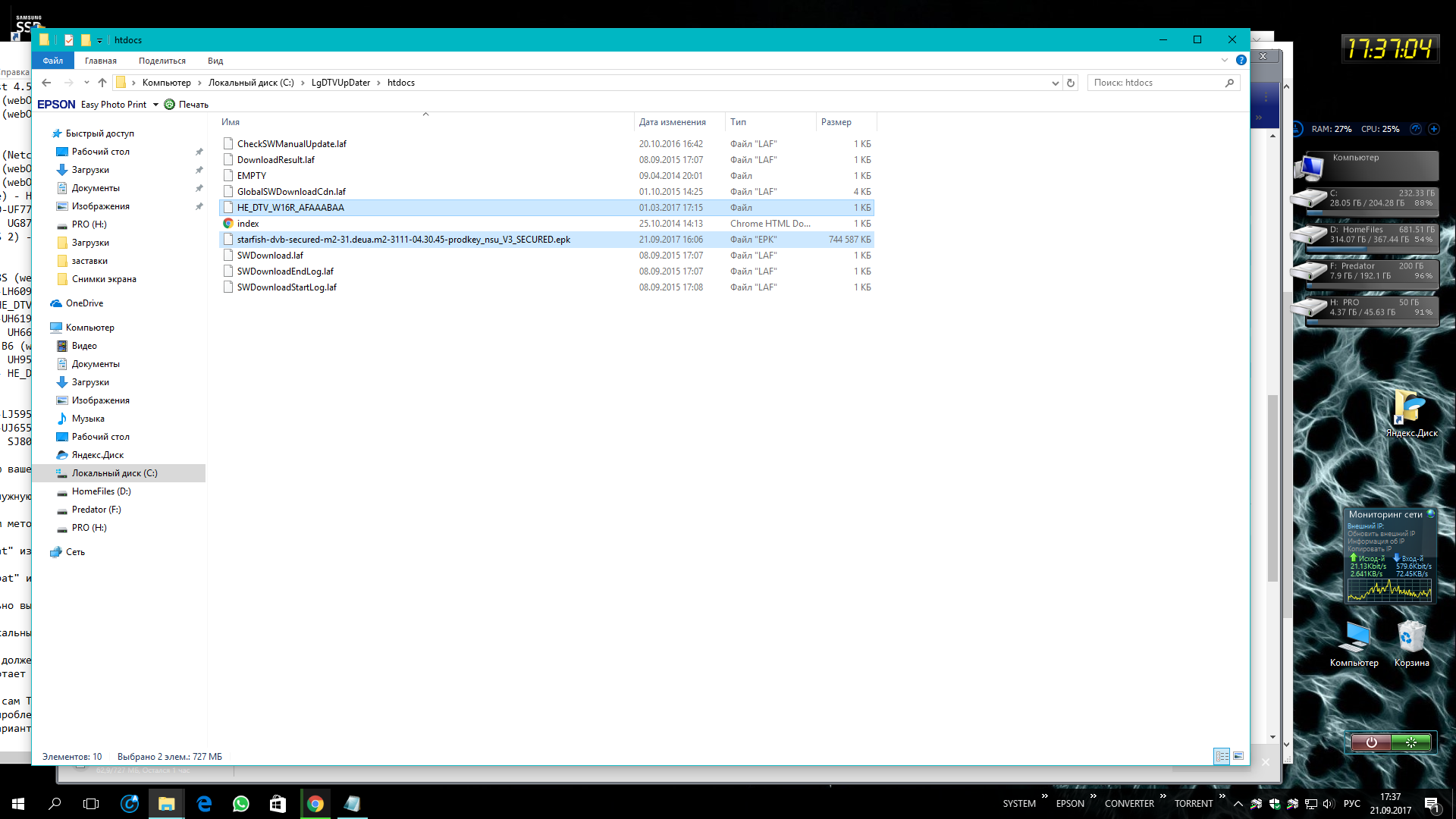Screen dimensions: 1456x819
Task: Switch to large thumbnails view icon
Action: pos(1238,756)
